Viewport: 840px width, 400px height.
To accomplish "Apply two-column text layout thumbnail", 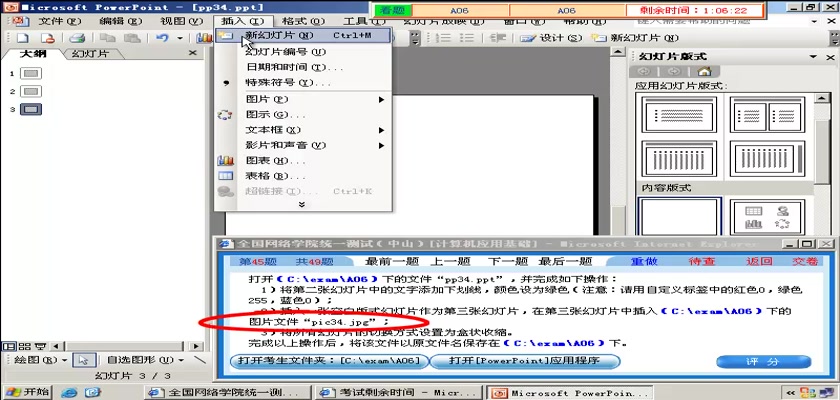I will click(767, 115).
